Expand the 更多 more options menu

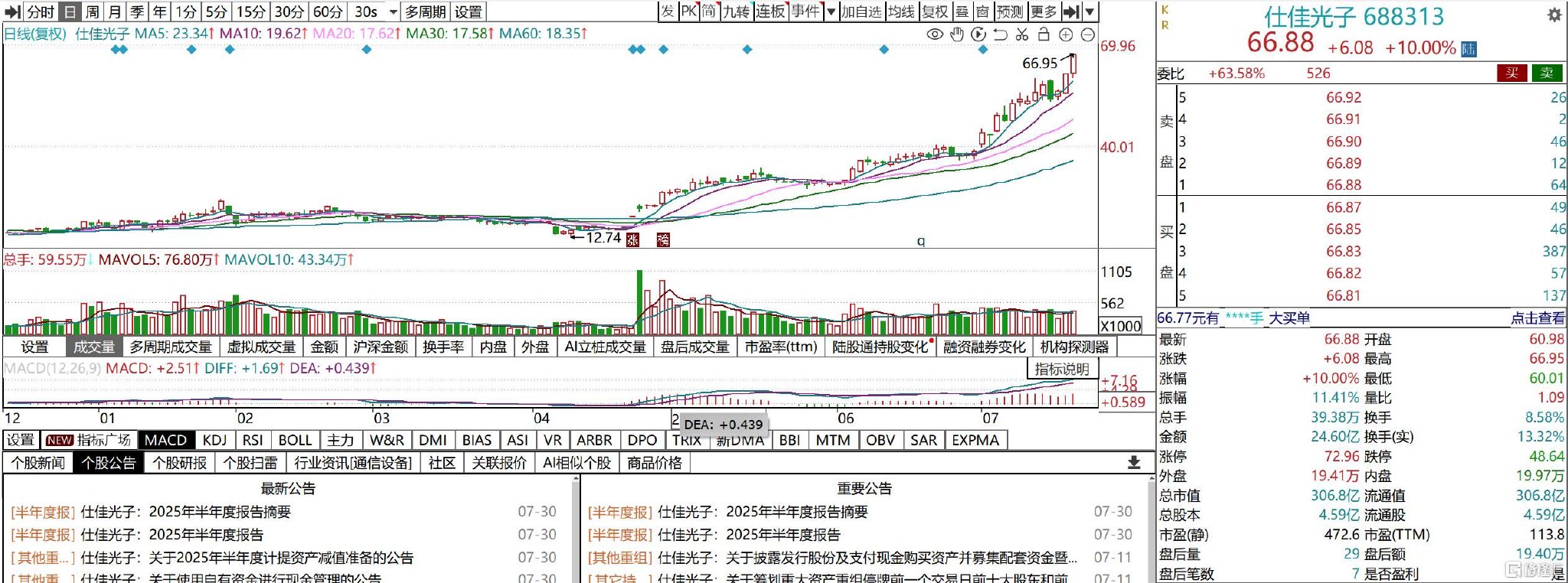(1044, 11)
